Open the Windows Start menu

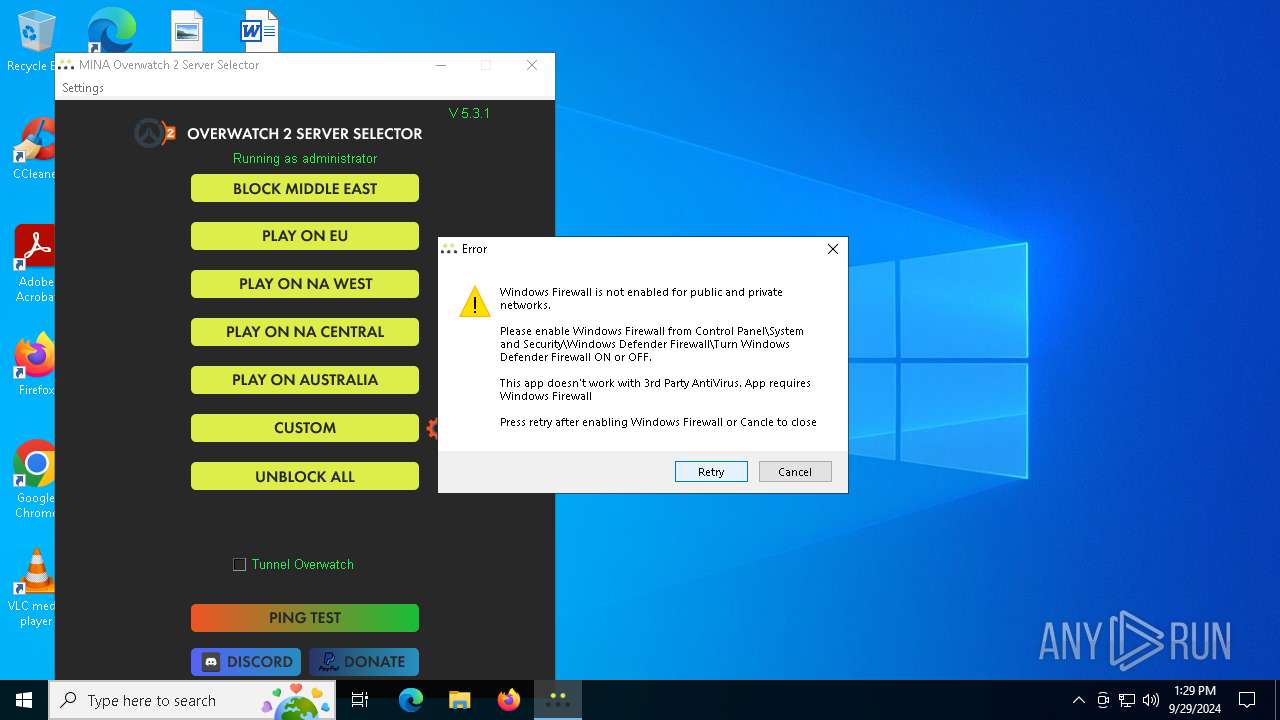point(24,700)
